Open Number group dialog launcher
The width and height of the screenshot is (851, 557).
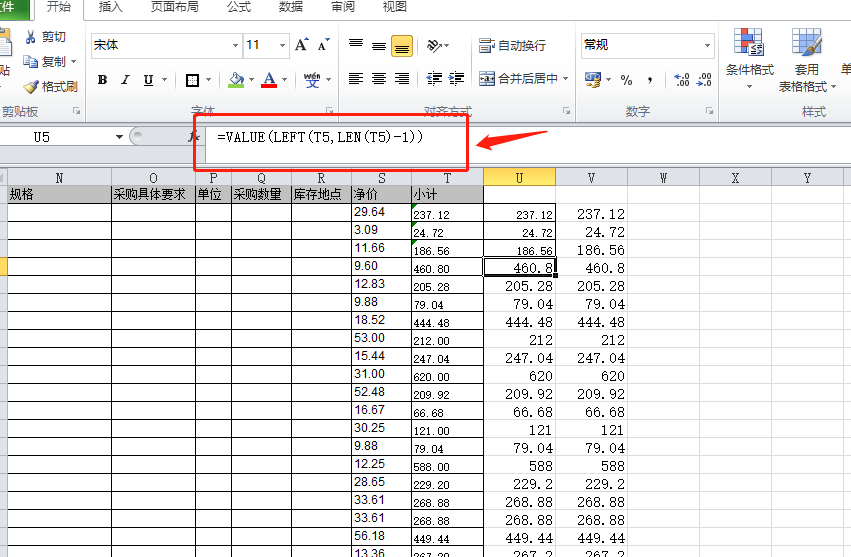709,111
